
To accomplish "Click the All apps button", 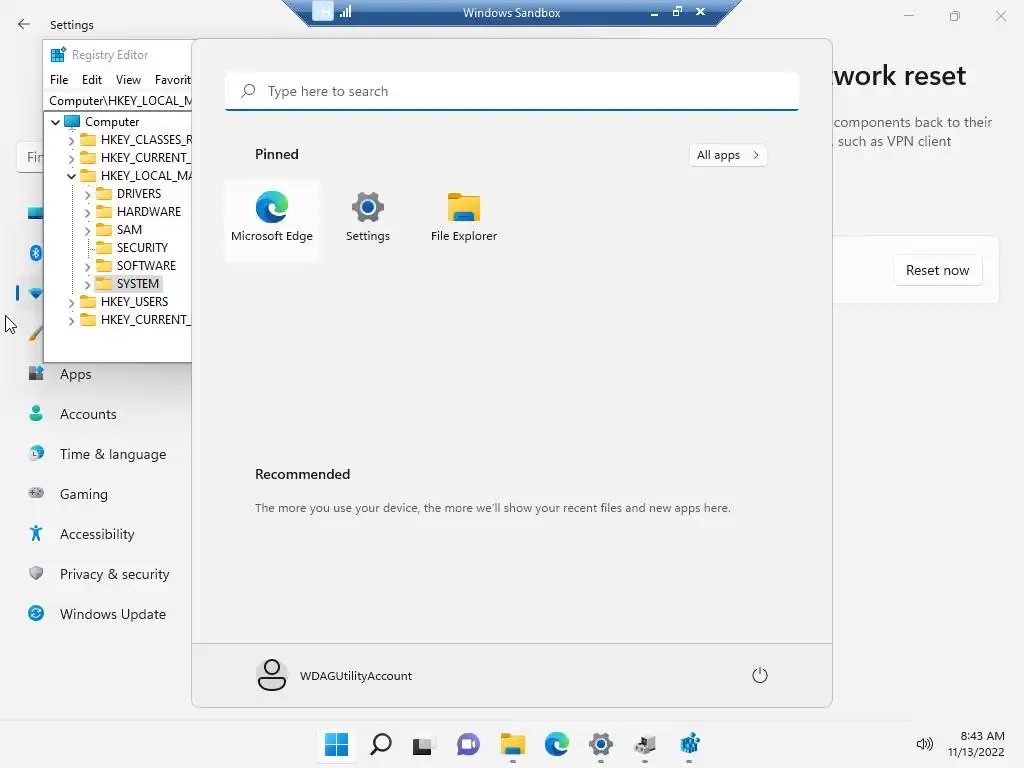I will pos(728,155).
